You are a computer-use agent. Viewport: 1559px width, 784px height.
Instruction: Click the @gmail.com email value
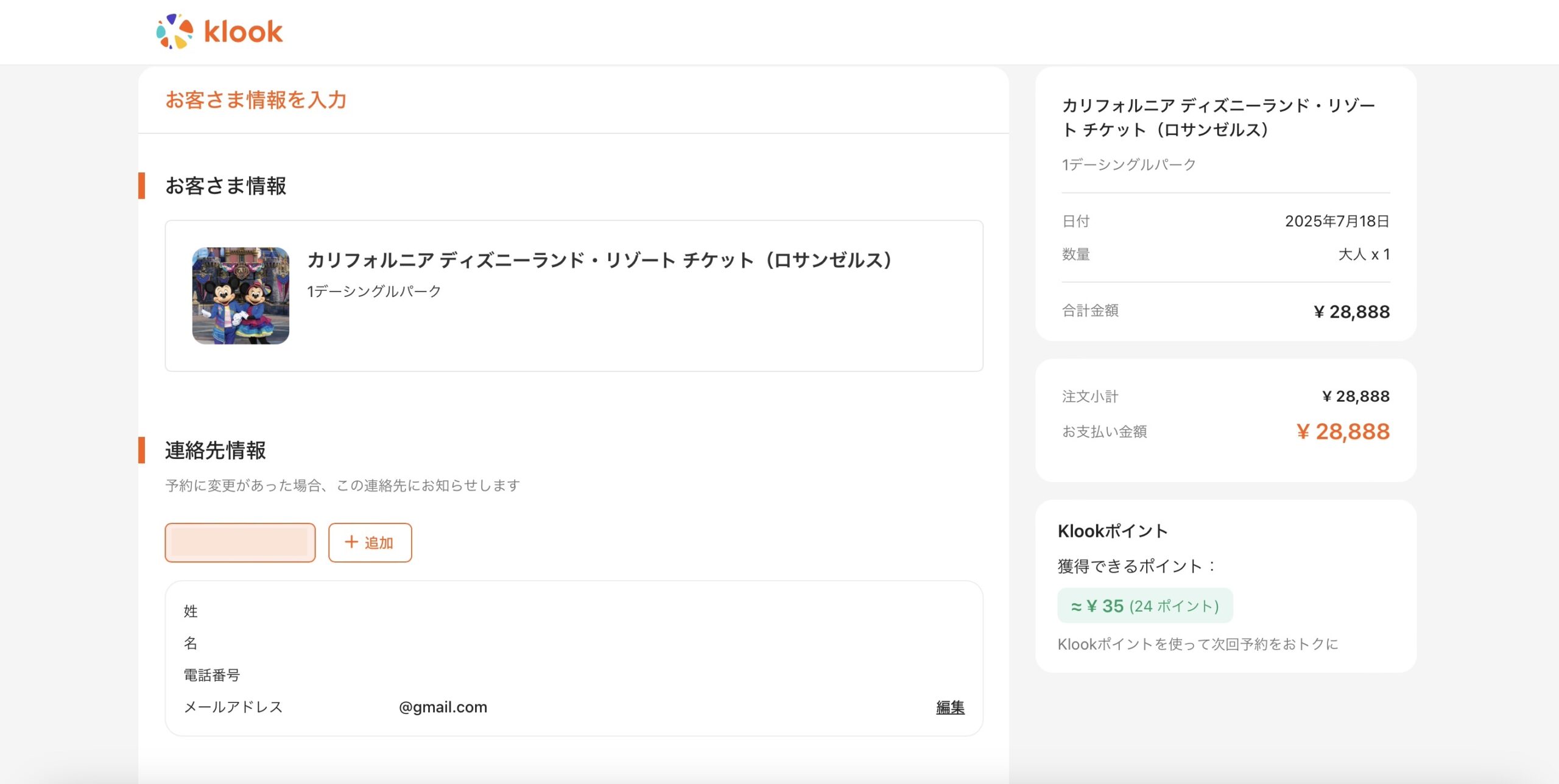tap(443, 707)
